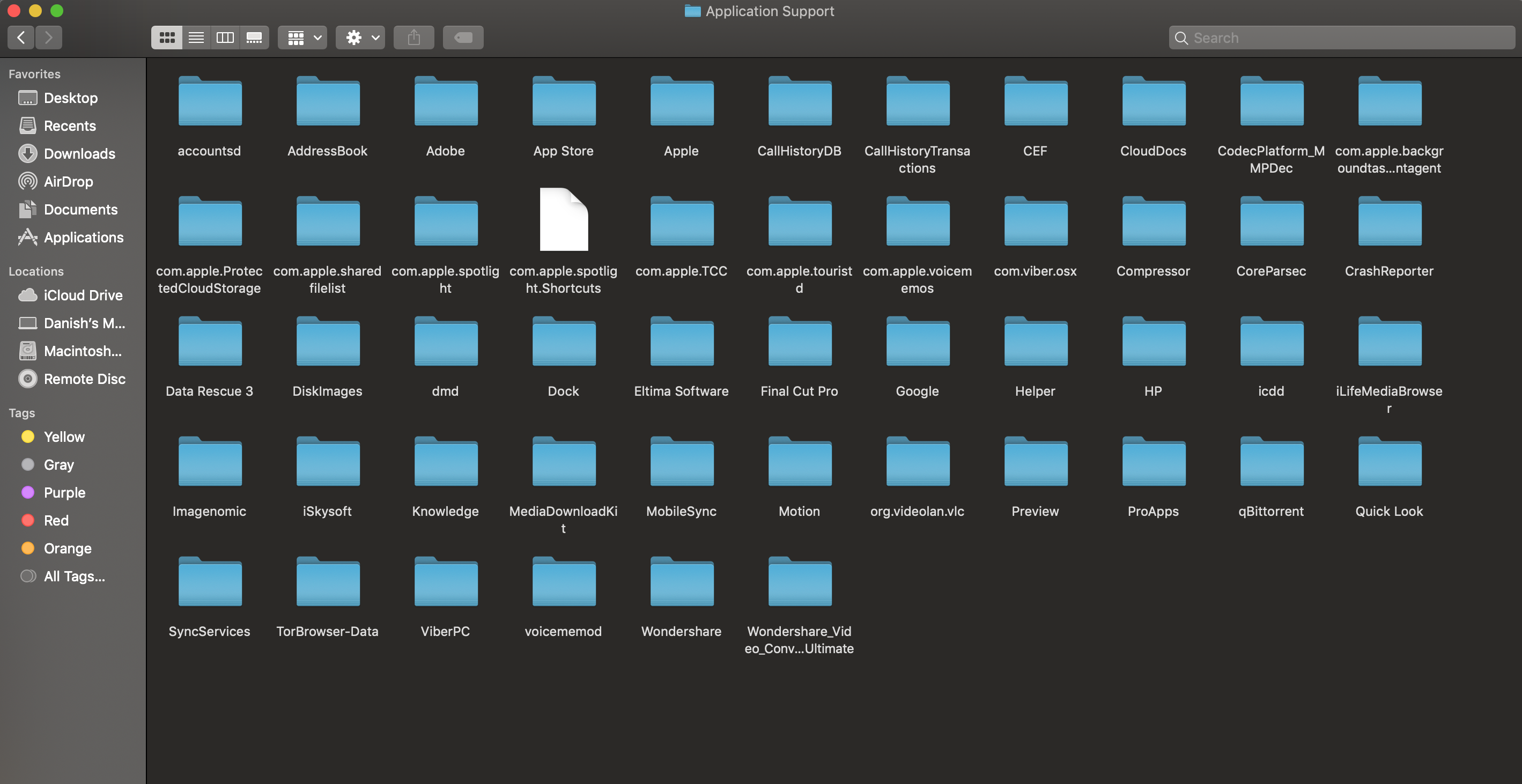The height and width of the screenshot is (784, 1522).
Task: Open the Action gear menu
Action: tap(360, 38)
